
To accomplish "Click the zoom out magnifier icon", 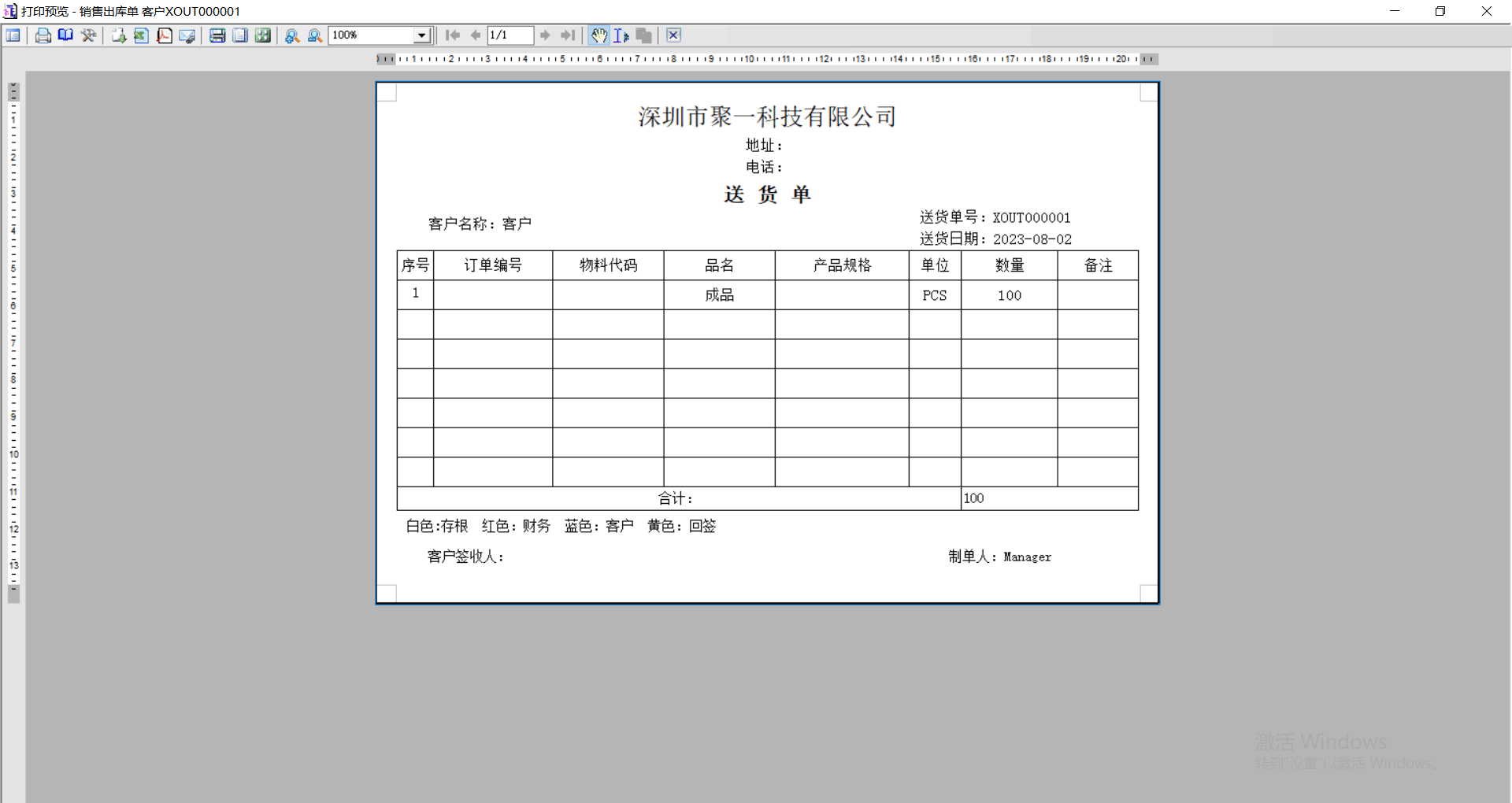I will [315, 35].
